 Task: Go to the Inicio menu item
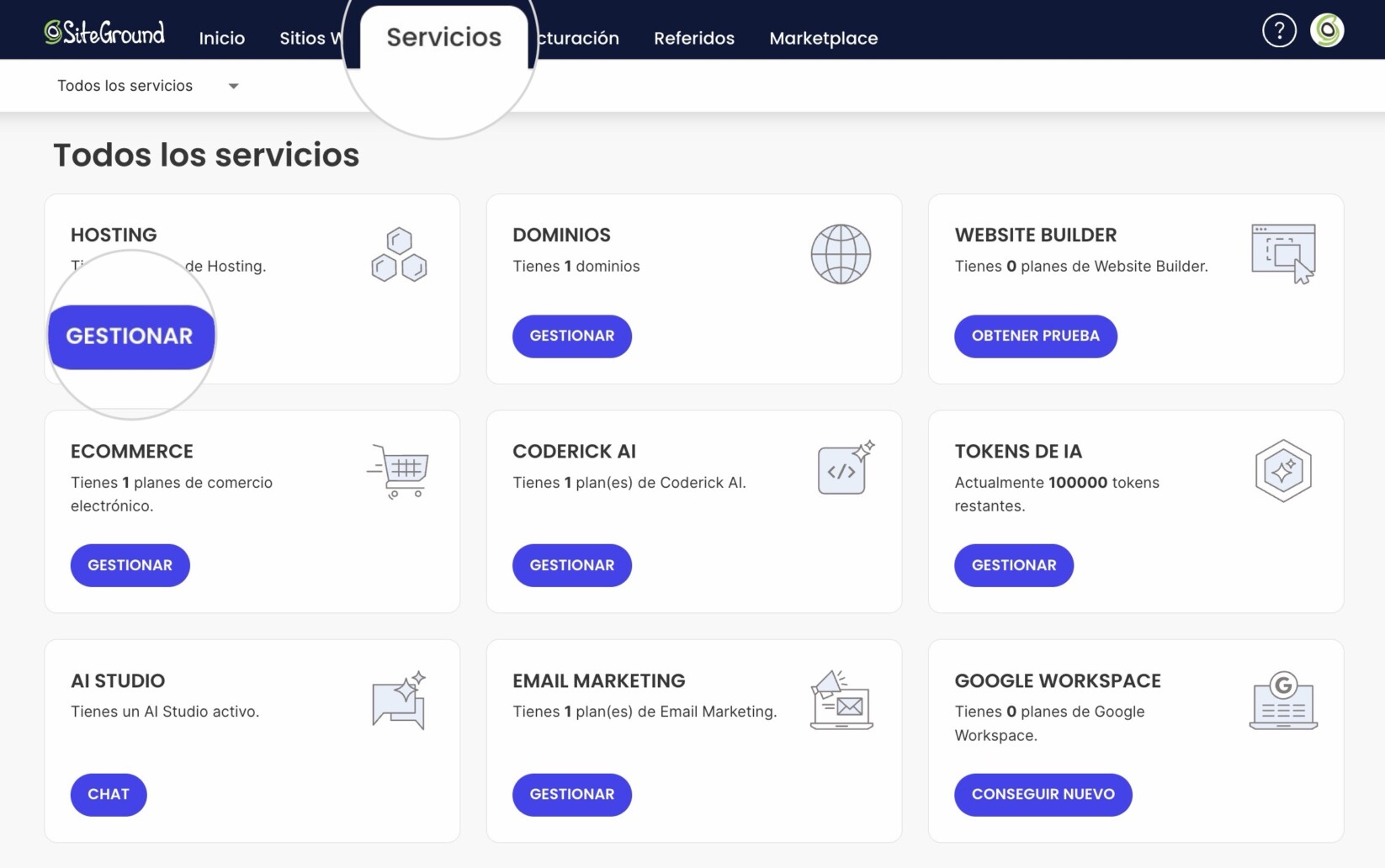tap(222, 38)
